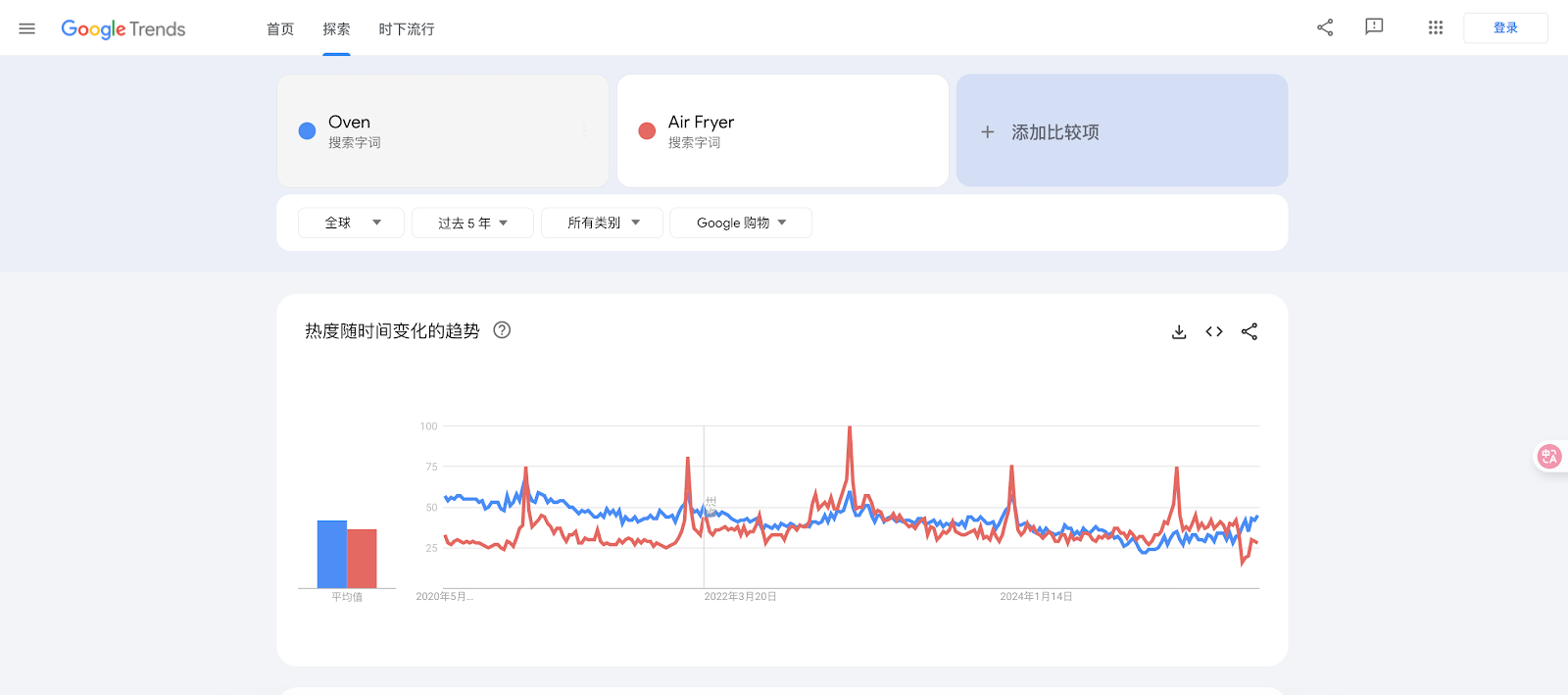Open the hamburger main menu

(x=27, y=28)
